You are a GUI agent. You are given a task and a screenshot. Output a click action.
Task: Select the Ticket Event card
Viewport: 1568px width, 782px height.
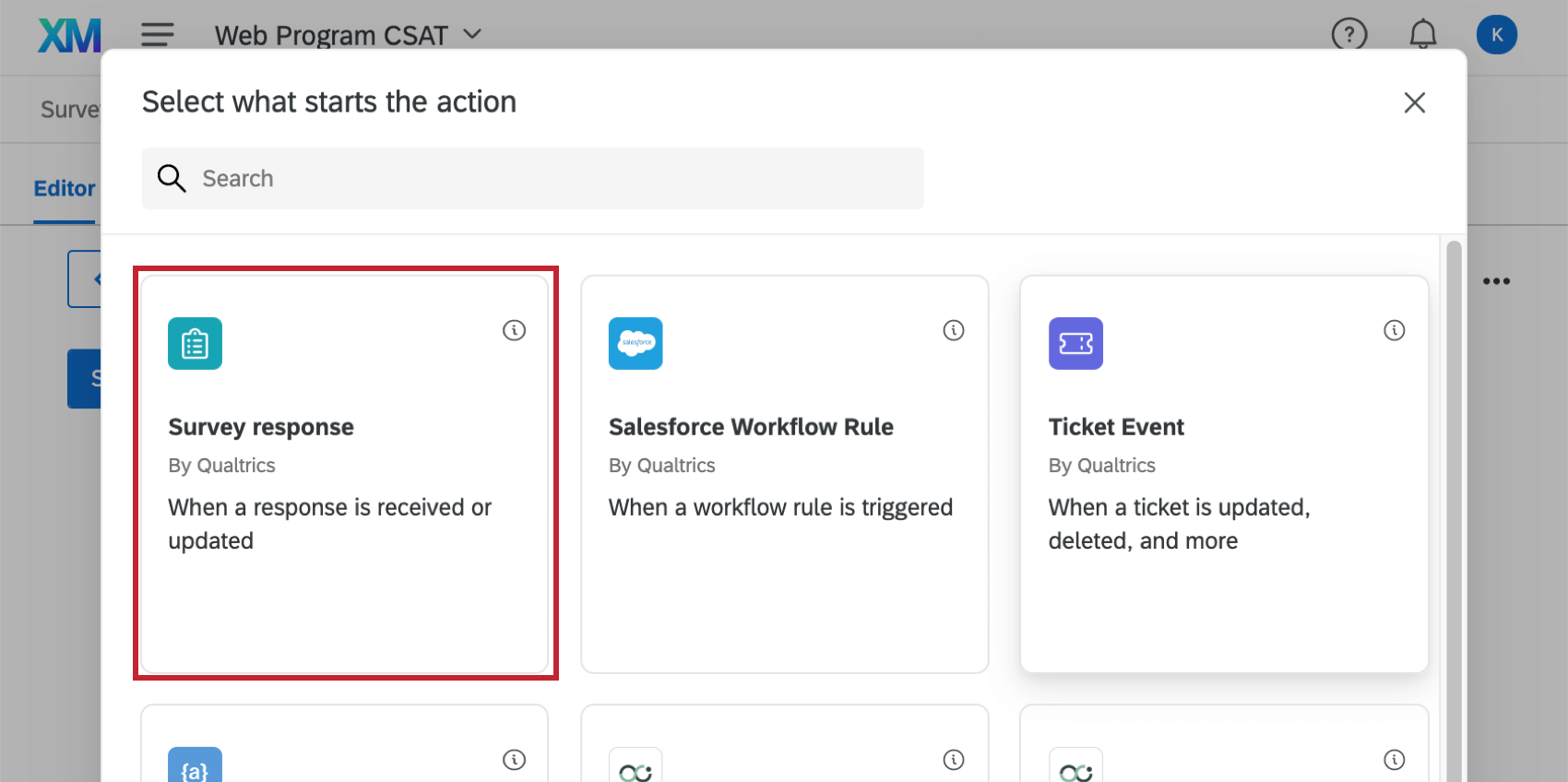click(1224, 474)
